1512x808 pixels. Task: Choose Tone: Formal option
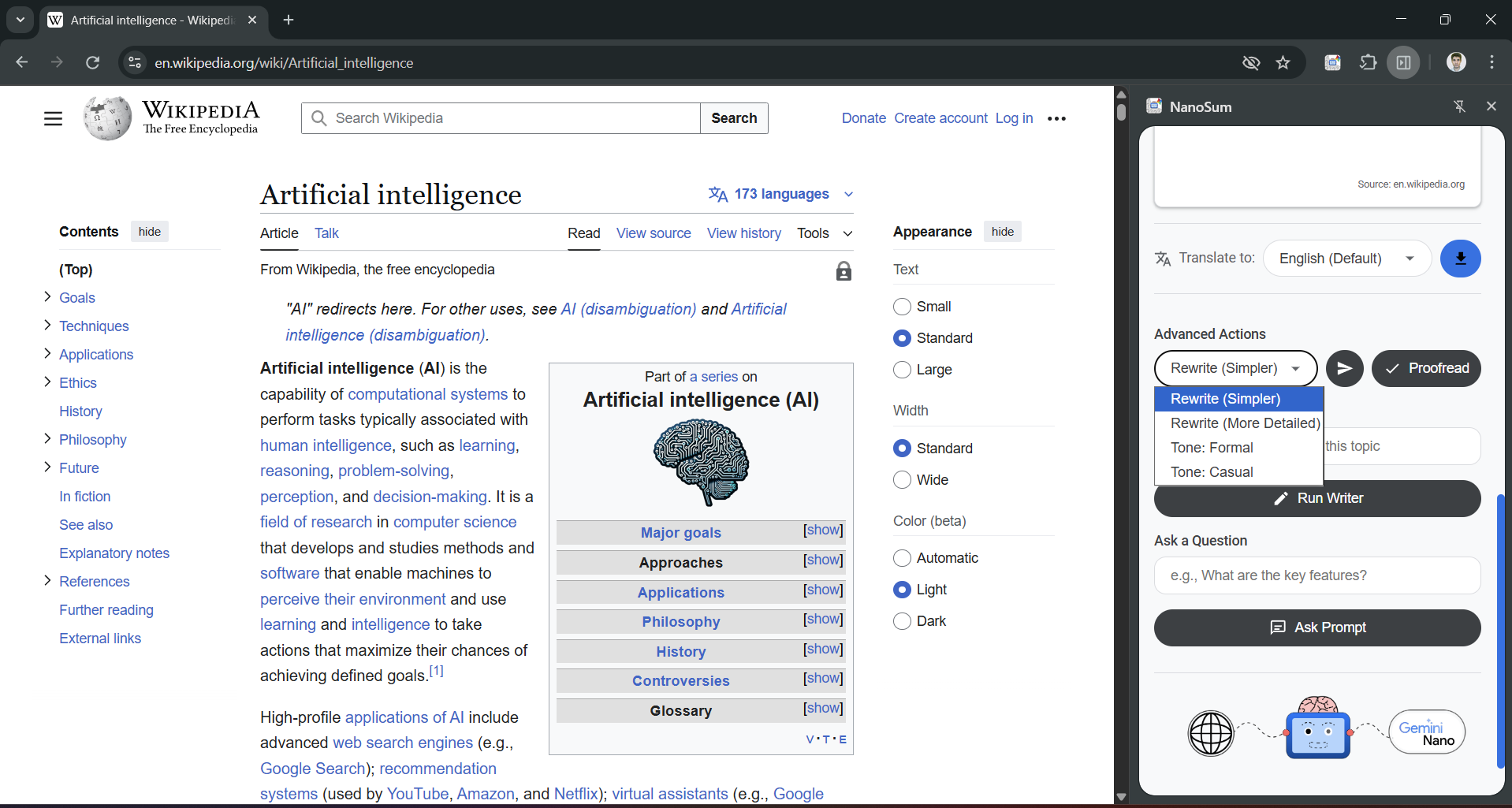[x=1238, y=448]
